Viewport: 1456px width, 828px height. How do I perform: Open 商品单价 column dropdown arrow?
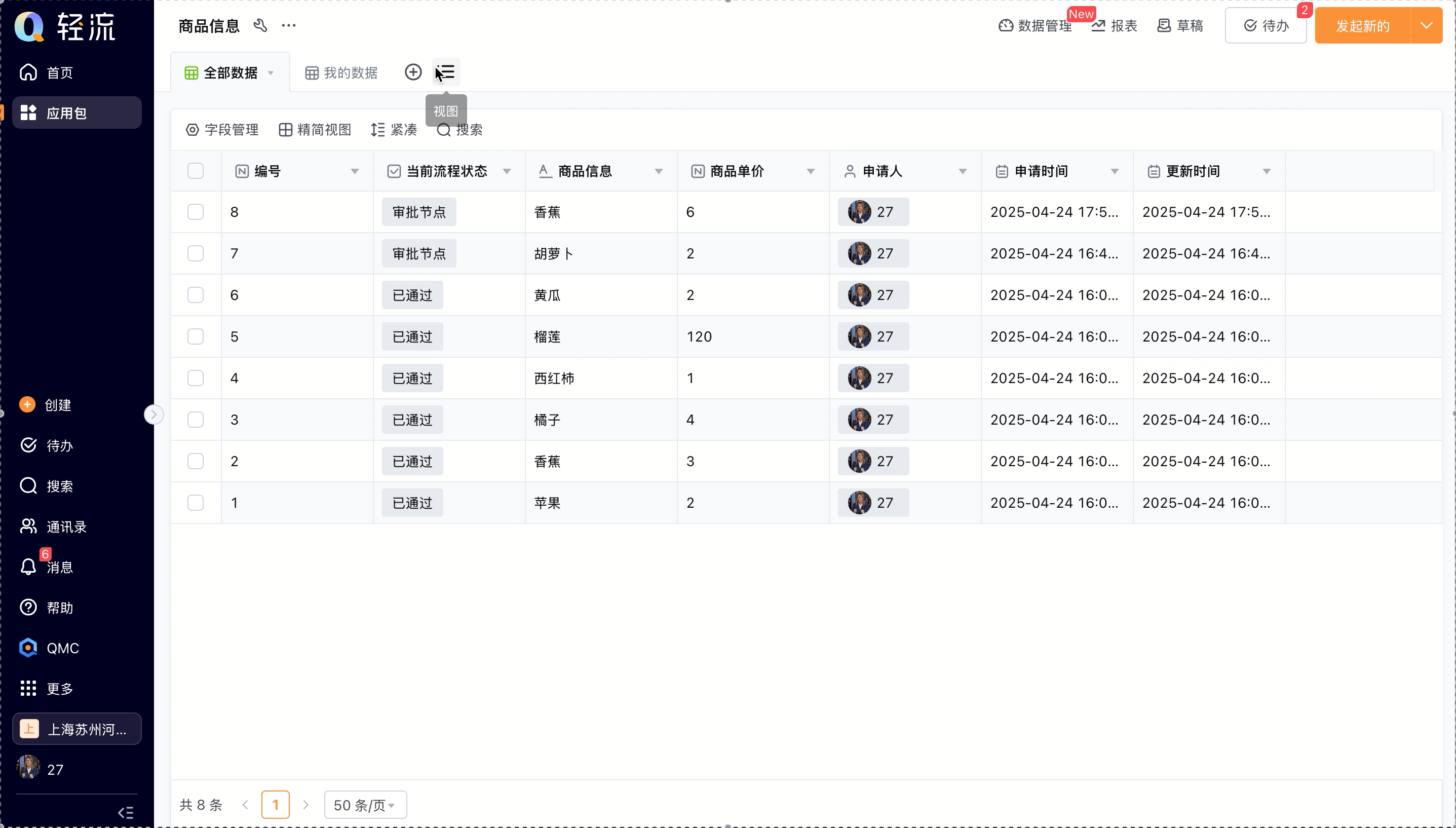[x=811, y=171]
